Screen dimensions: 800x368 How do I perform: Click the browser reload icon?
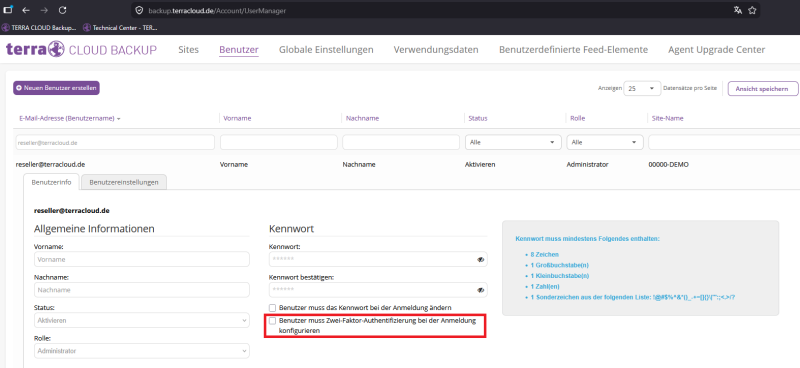(x=62, y=10)
